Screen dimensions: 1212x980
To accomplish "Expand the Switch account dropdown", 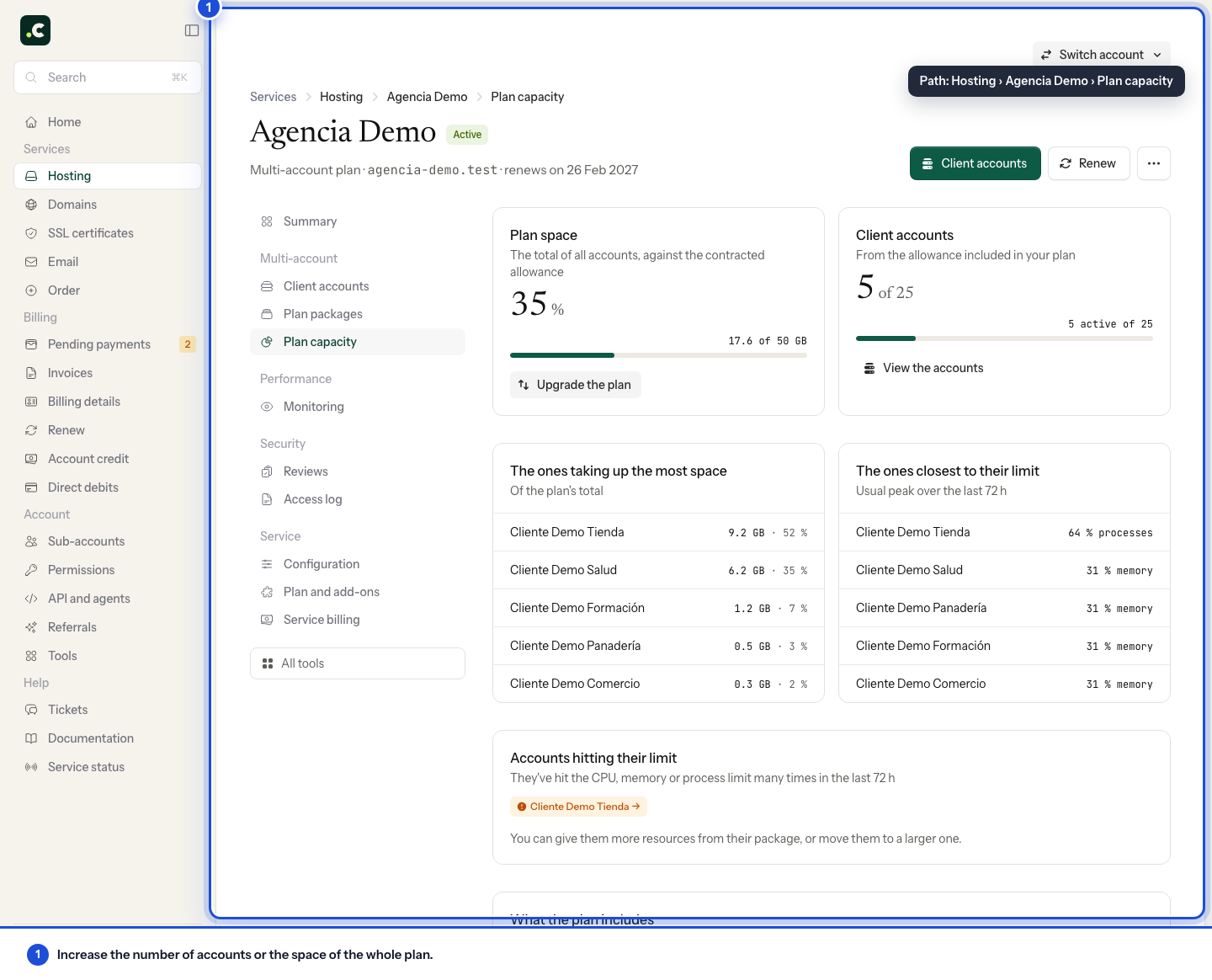I will click(x=1101, y=55).
